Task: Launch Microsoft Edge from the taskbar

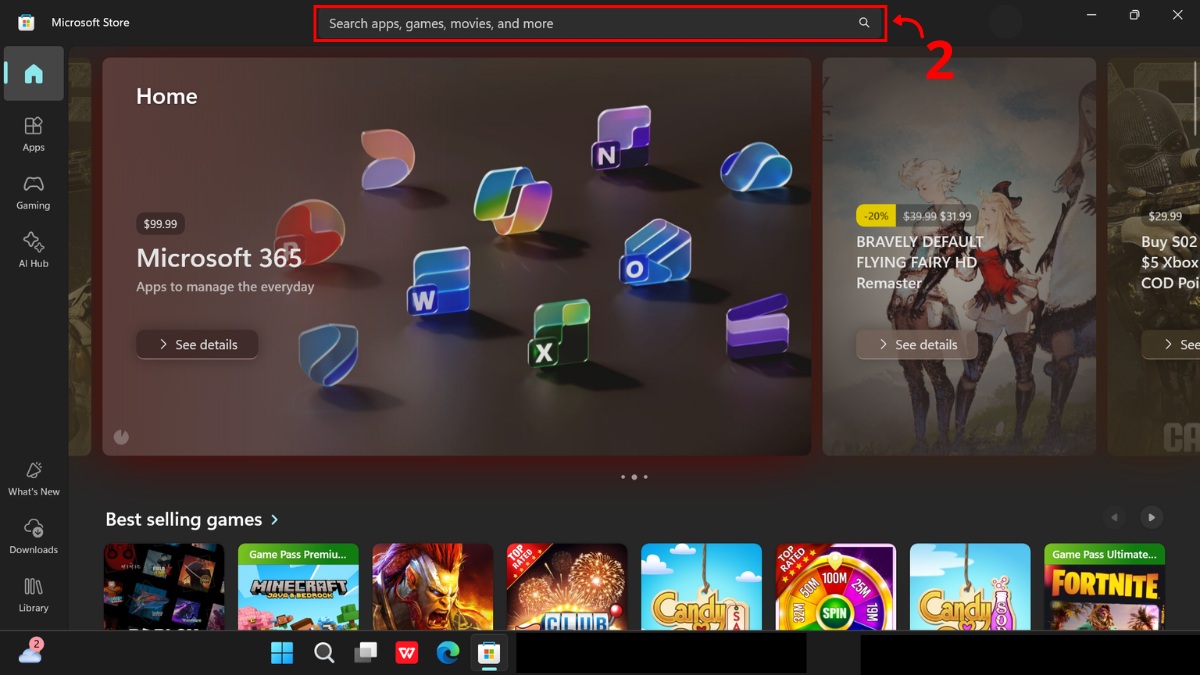Action: coord(448,653)
